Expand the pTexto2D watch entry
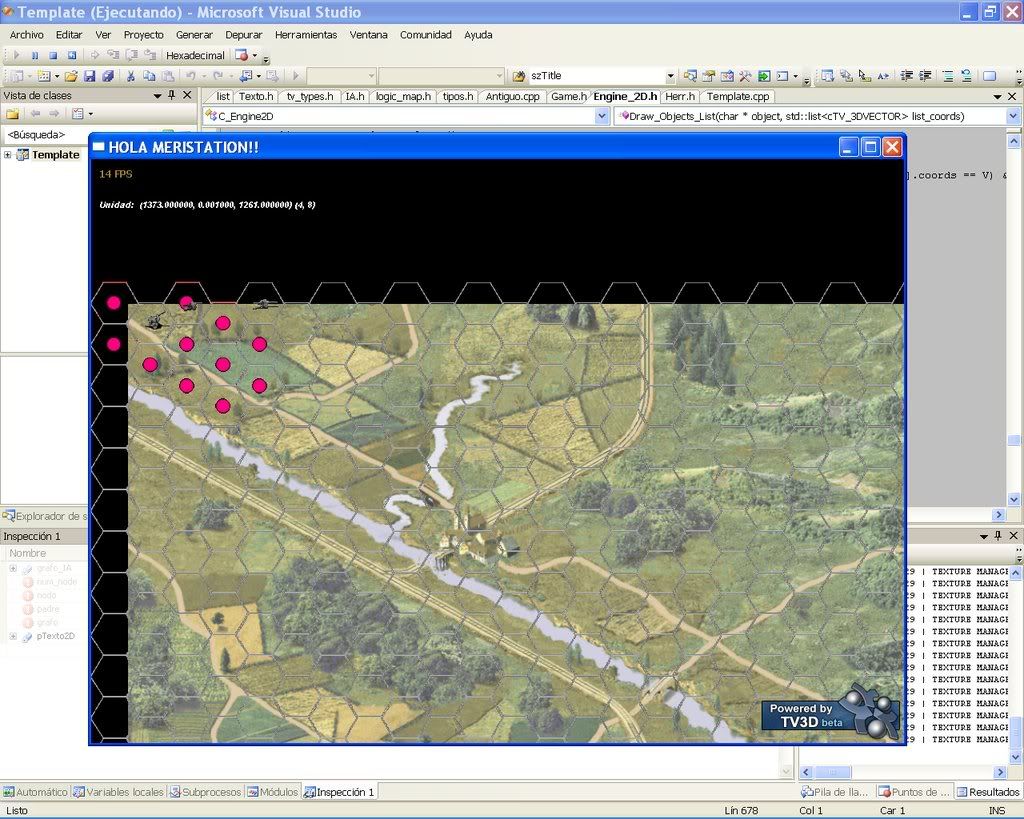 [13, 636]
